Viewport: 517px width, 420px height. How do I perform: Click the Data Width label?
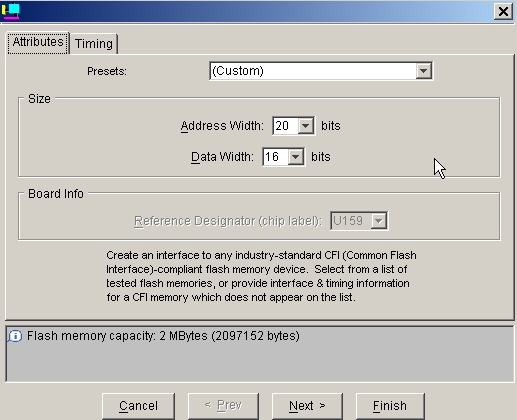tap(222, 157)
